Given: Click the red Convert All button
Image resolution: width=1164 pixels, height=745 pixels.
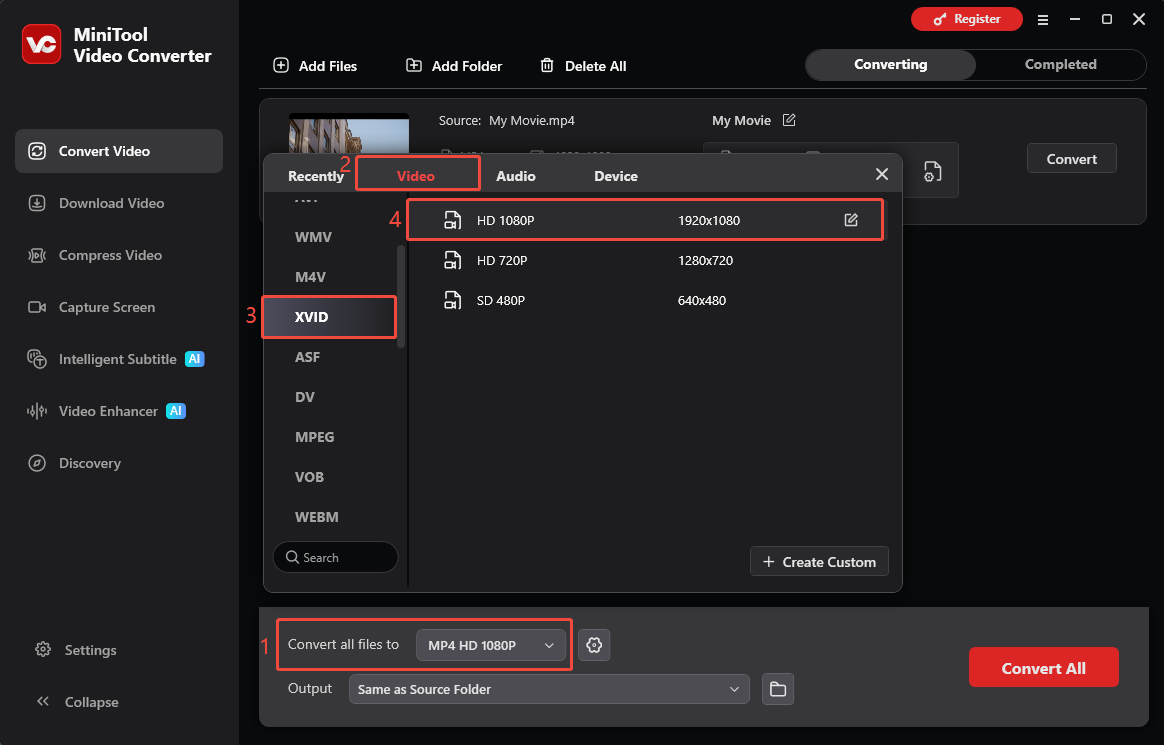Looking at the screenshot, I should 1043,668.
